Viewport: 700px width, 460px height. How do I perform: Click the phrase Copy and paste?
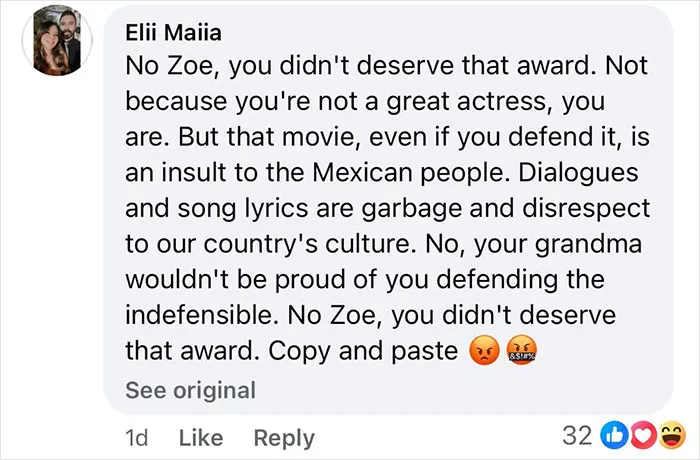(363, 352)
